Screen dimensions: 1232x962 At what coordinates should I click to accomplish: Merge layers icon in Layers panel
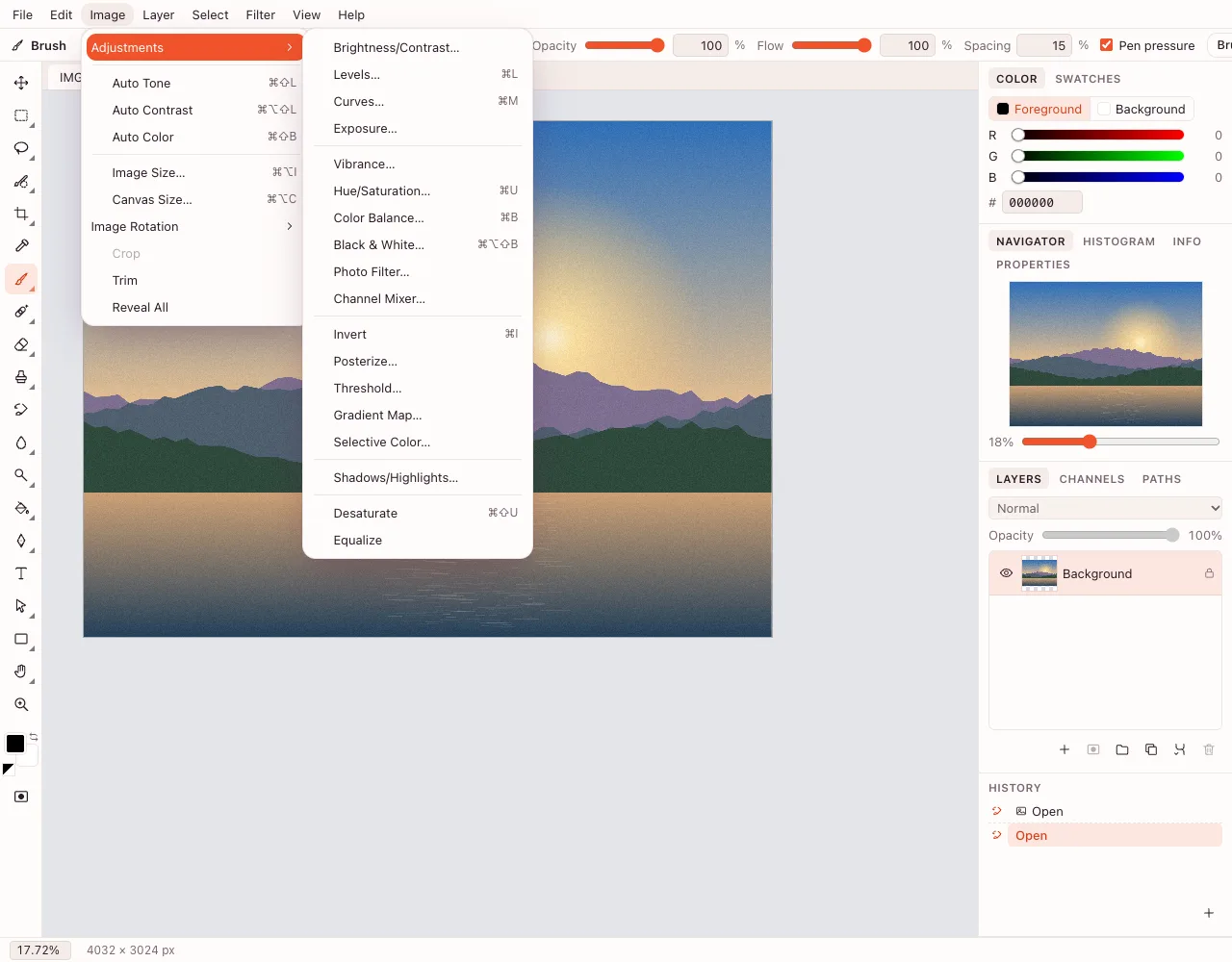point(1180,749)
